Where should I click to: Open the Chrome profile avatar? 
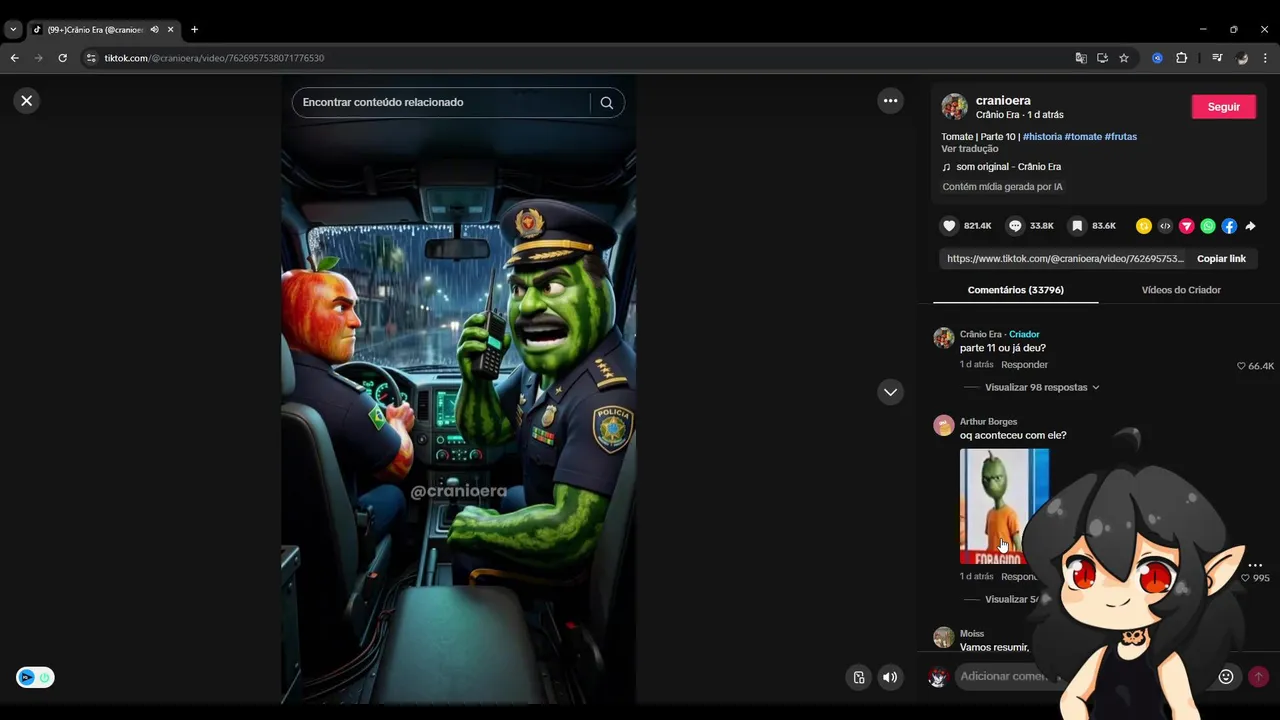pyautogui.click(x=1242, y=58)
